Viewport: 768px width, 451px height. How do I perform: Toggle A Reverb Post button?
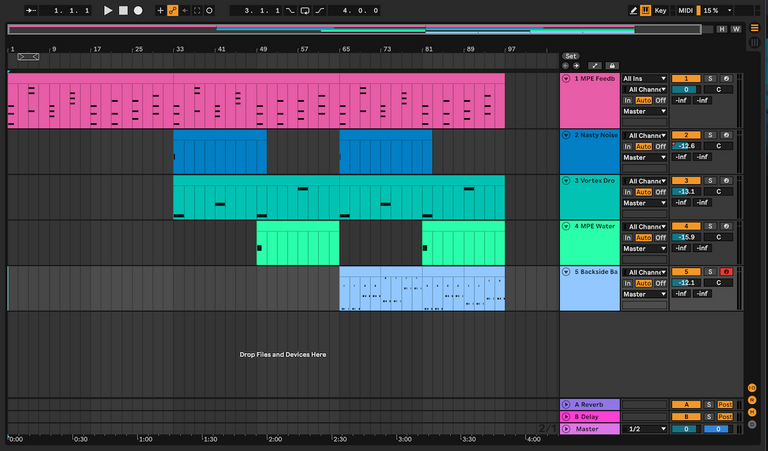pos(725,404)
